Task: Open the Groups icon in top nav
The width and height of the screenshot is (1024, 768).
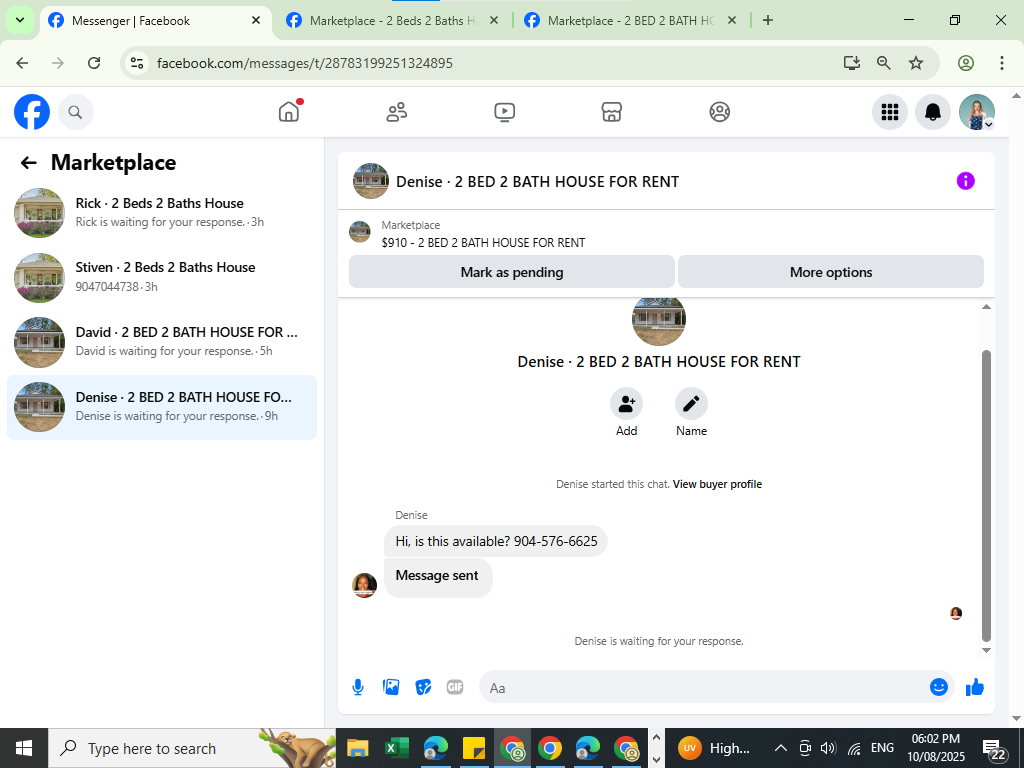Action: click(x=719, y=112)
